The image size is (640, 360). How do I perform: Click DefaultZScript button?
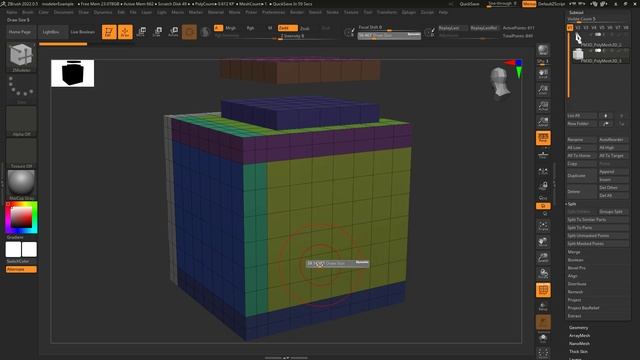coord(551,4)
